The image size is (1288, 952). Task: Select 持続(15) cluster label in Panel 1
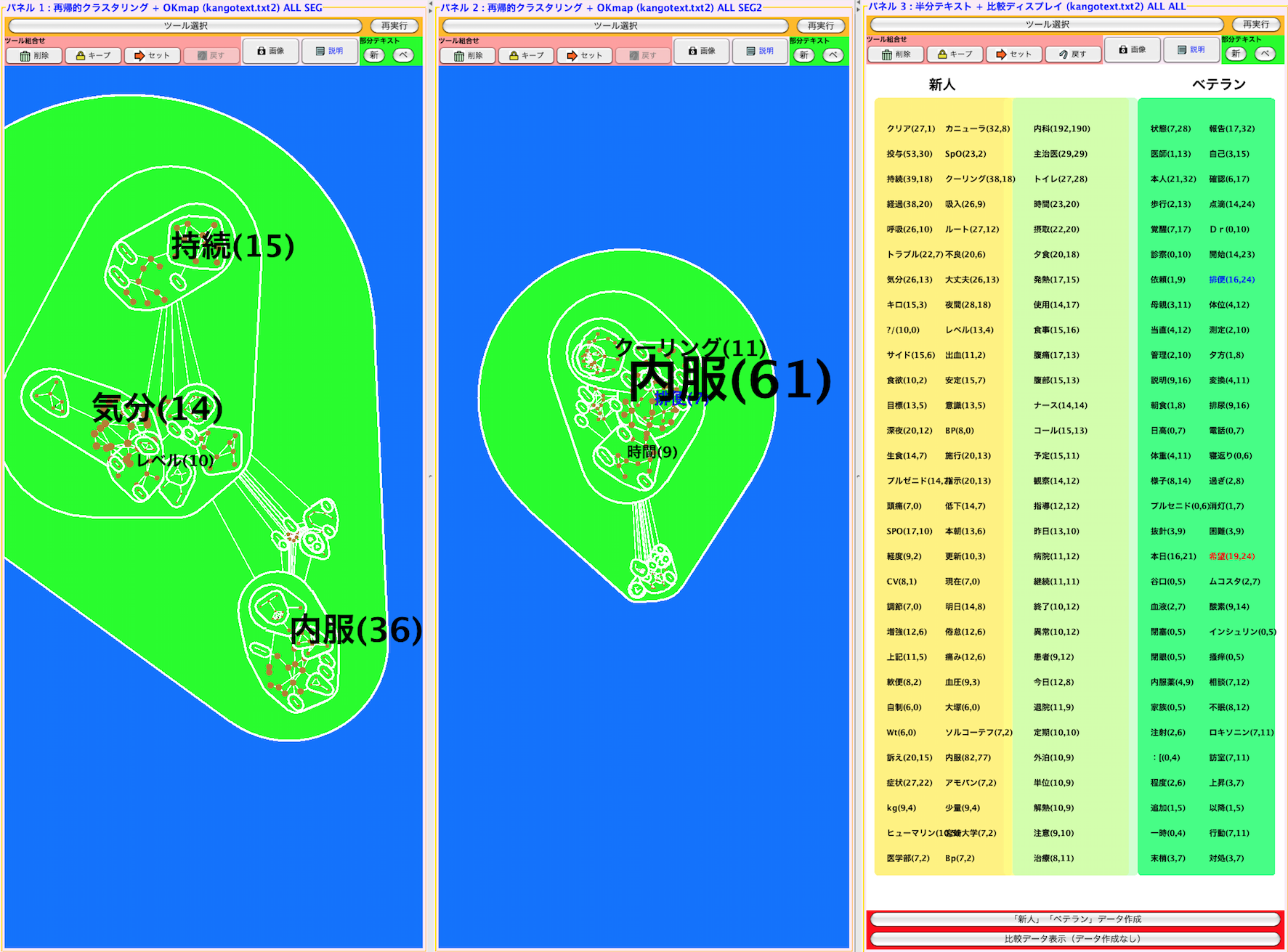232,246
